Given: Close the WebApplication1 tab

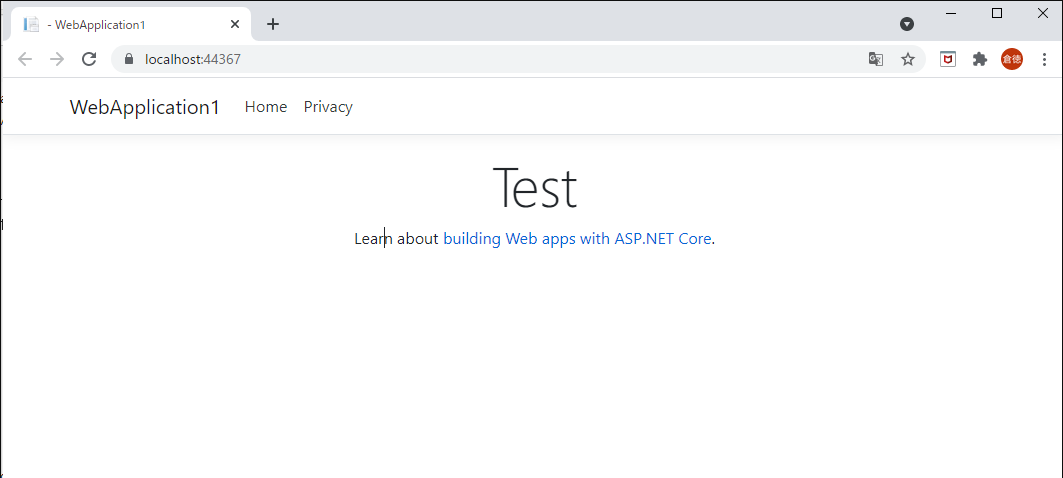Looking at the screenshot, I should tap(234, 24).
